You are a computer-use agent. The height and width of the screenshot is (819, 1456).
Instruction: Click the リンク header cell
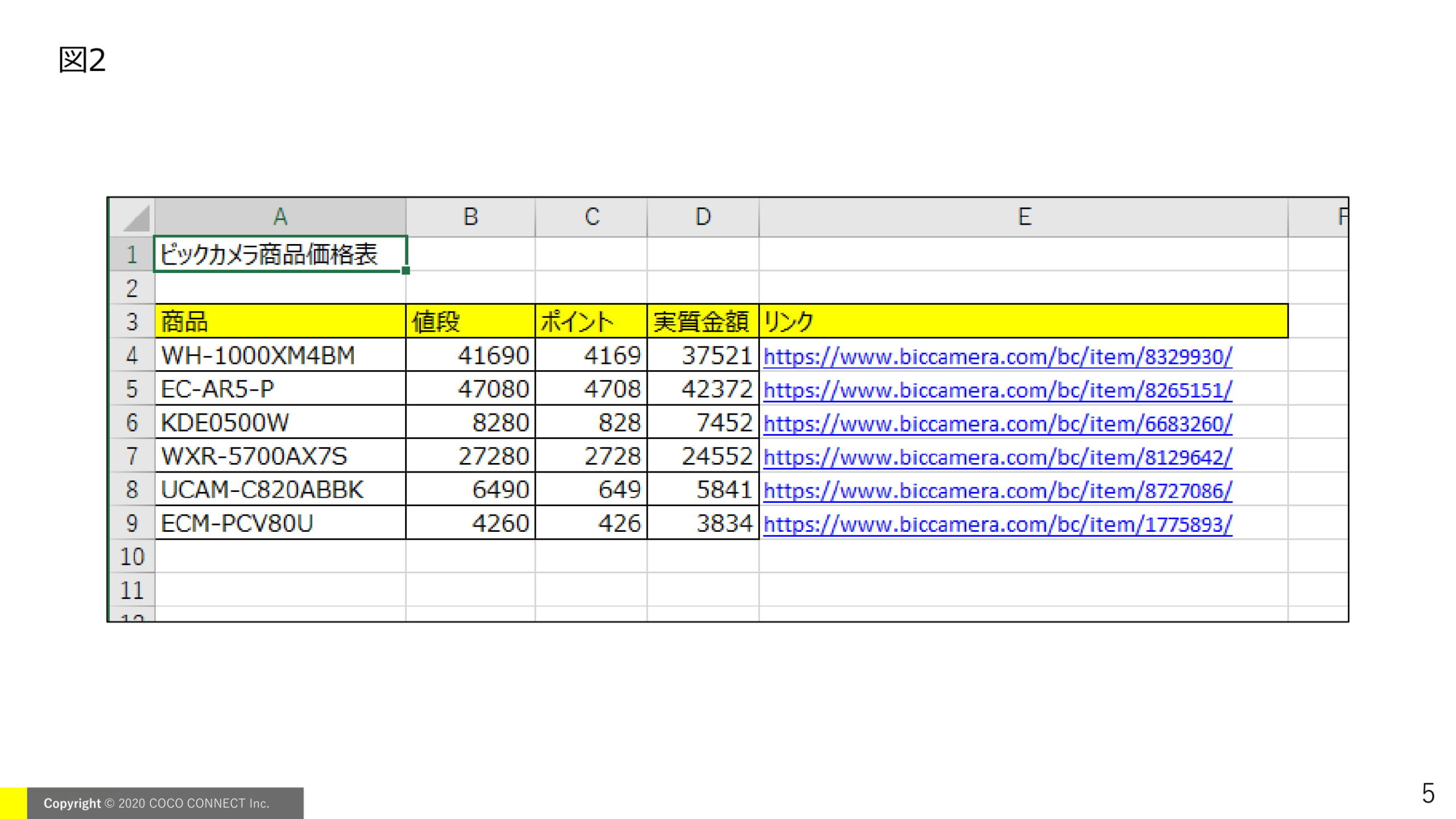point(1024,321)
